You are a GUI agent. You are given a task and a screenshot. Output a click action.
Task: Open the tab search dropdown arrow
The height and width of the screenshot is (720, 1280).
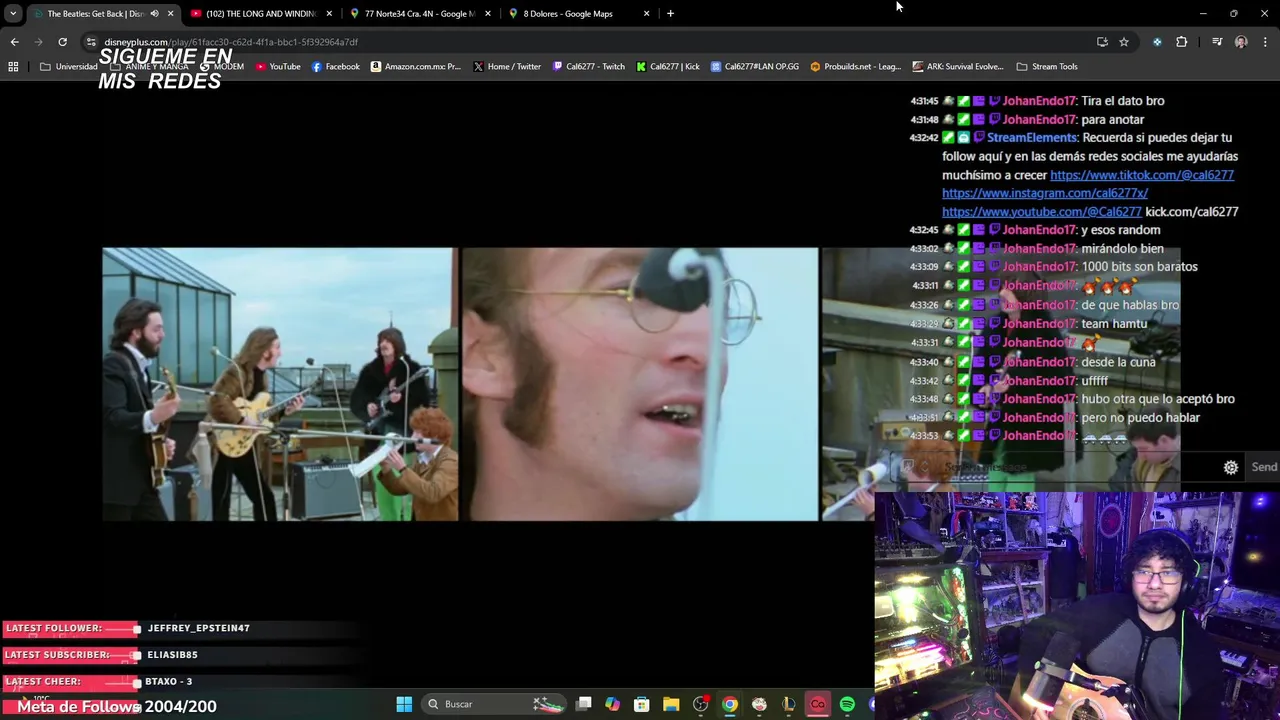click(x=13, y=14)
